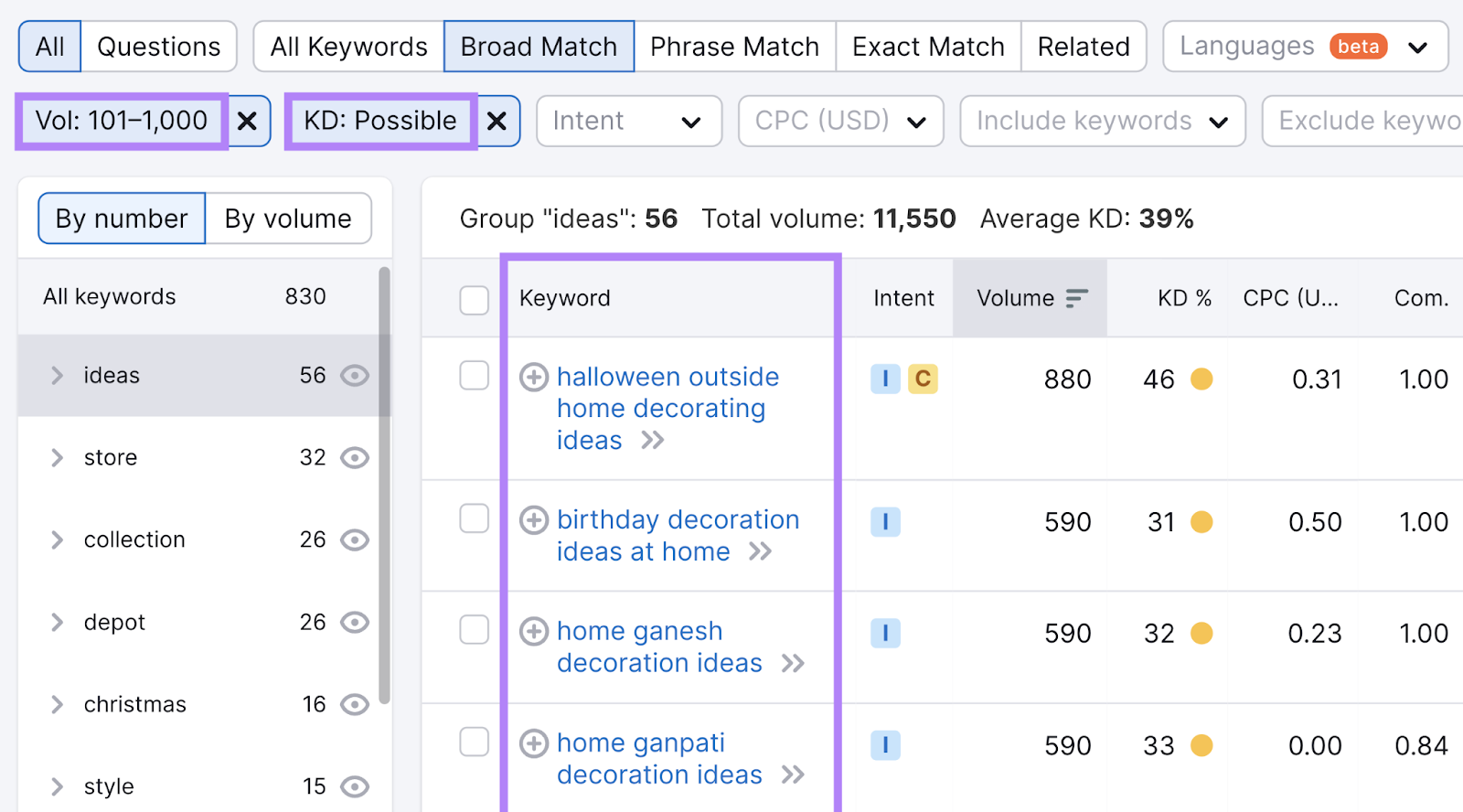Switch to All Keywords match type
1463x812 pixels.
[349, 47]
